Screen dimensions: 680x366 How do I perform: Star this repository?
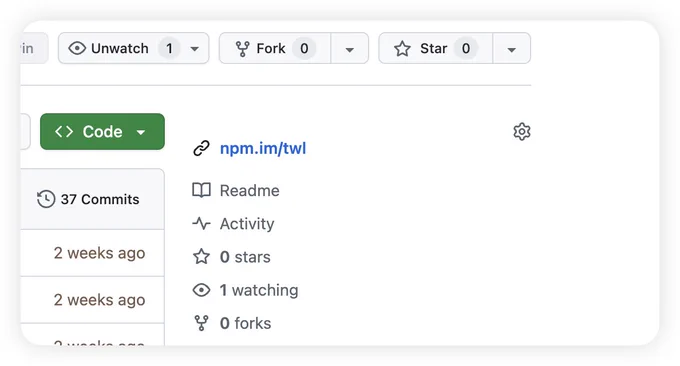(x=435, y=48)
